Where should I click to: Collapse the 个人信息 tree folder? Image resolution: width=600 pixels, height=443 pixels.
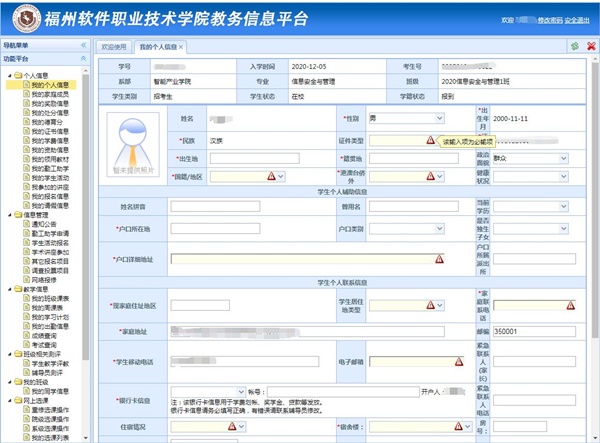[x=8, y=75]
